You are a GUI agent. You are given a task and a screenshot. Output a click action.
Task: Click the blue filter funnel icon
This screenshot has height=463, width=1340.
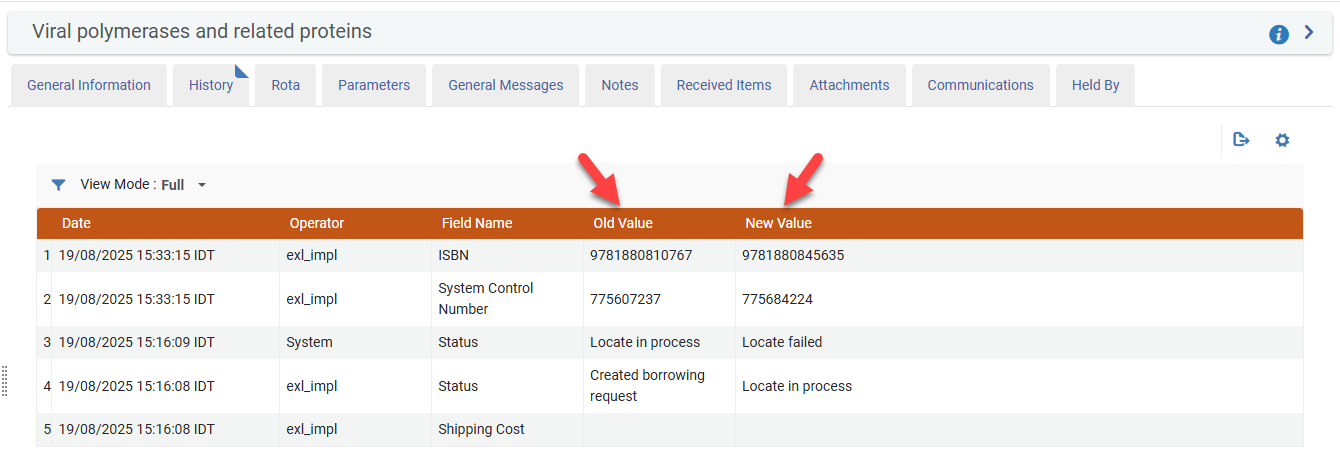coord(59,185)
